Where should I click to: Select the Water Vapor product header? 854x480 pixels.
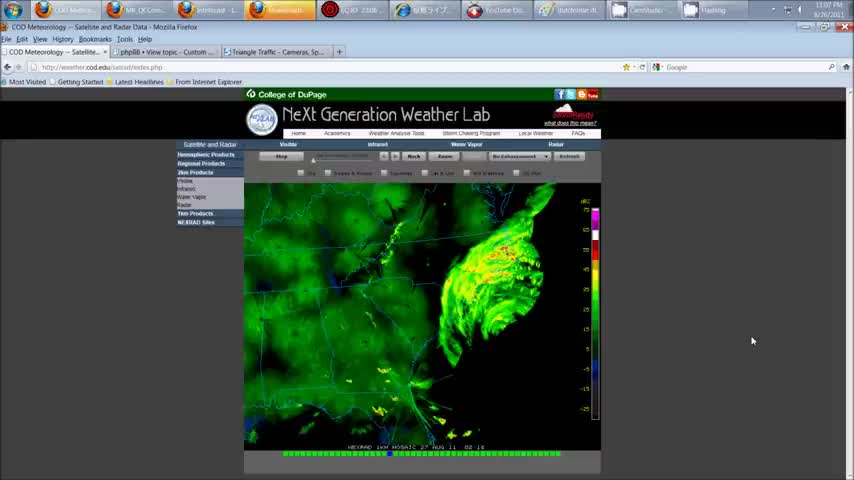click(x=467, y=144)
